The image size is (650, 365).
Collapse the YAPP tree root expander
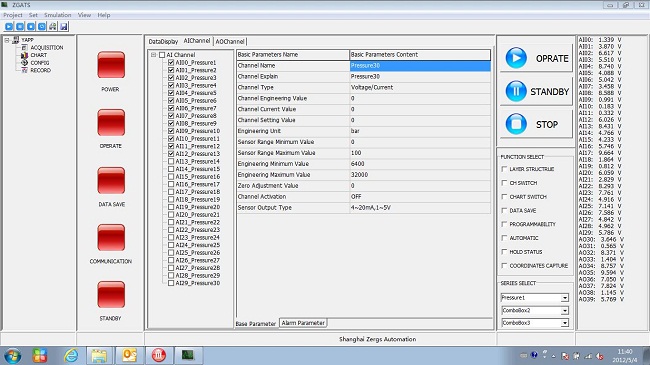coord(7,40)
